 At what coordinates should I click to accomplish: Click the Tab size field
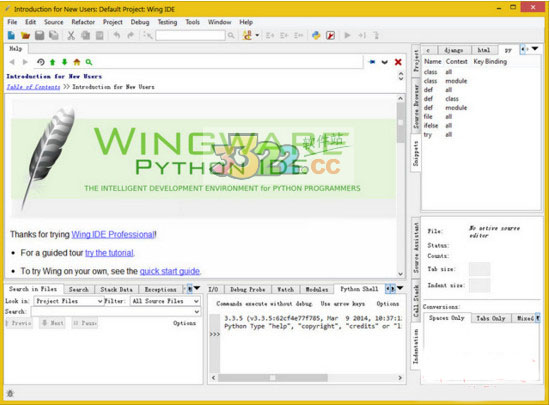479,269
